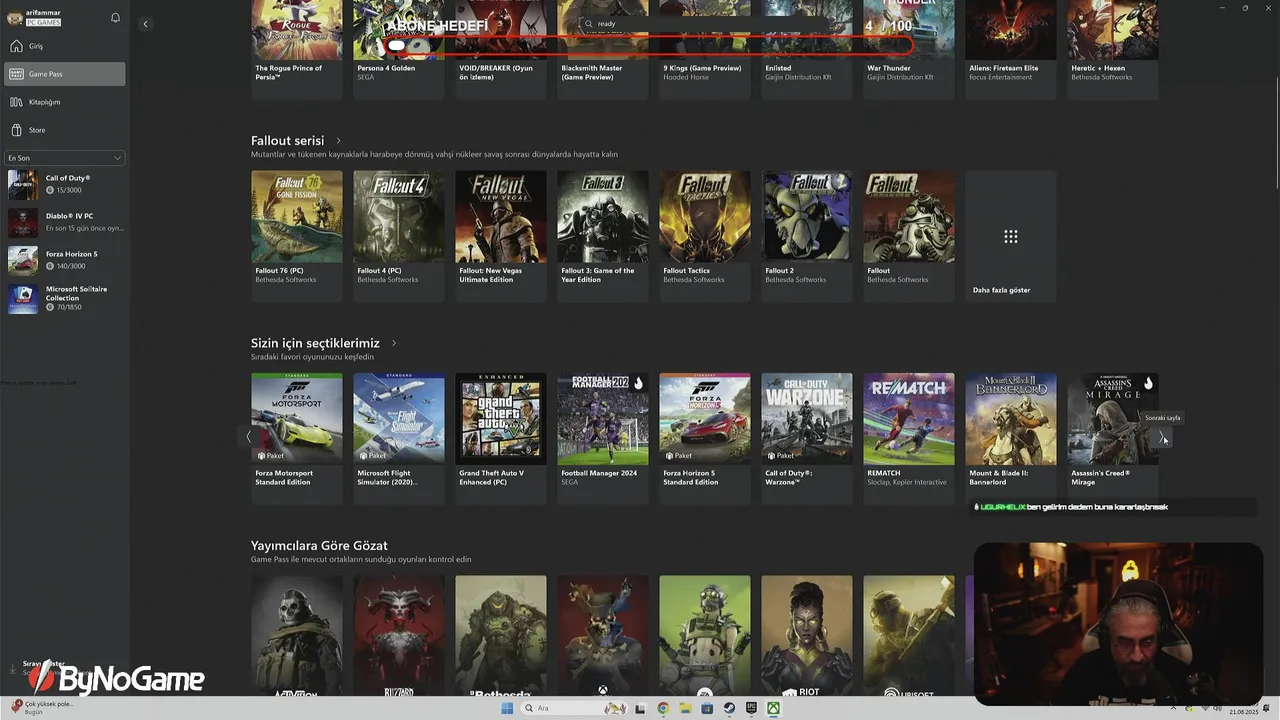Open Forza Horizon 5 in recent list
The width and height of the screenshot is (1280, 720).
(66, 260)
